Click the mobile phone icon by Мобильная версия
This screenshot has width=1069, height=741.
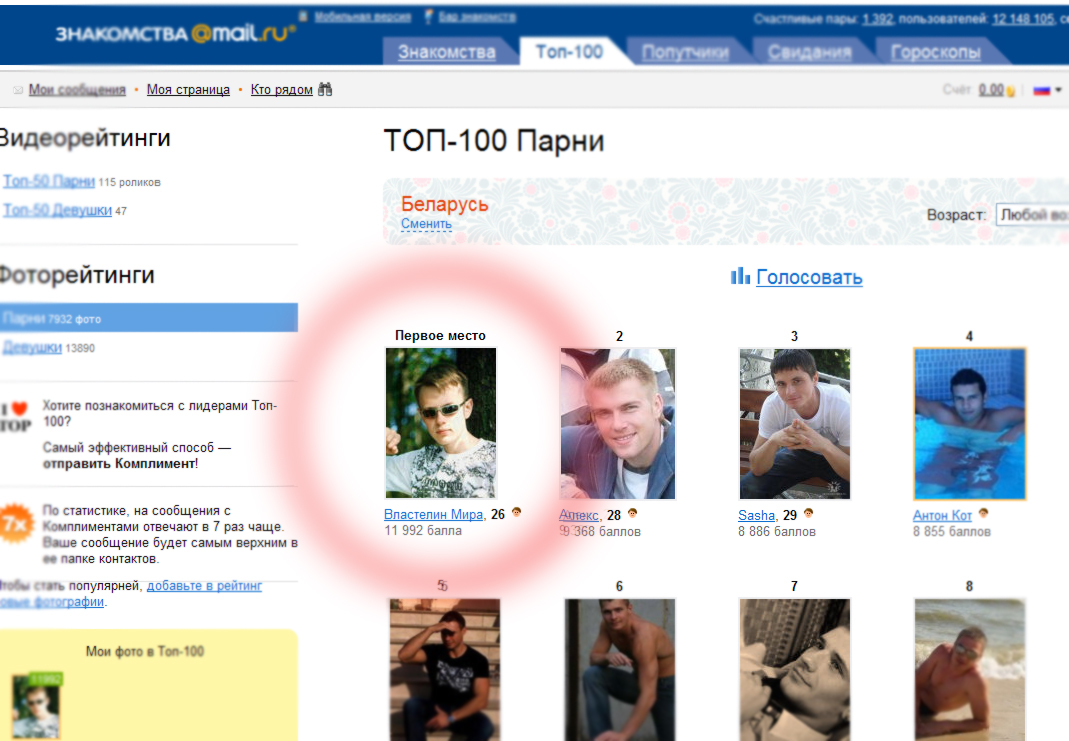click(x=303, y=16)
